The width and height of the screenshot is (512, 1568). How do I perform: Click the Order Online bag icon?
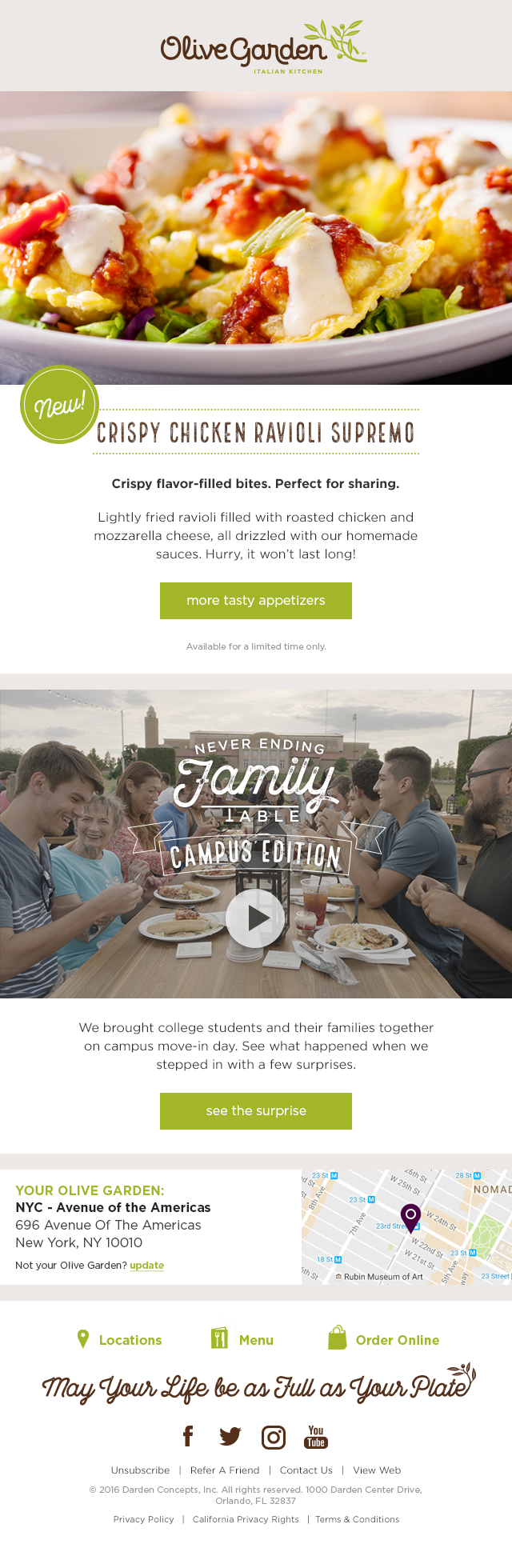[x=338, y=1338]
